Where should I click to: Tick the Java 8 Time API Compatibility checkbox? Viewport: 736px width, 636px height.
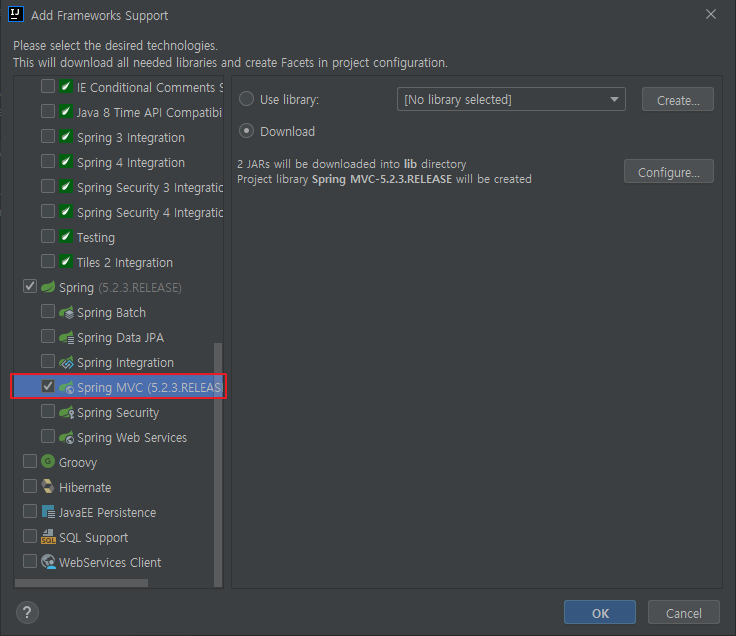coord(48,111)
